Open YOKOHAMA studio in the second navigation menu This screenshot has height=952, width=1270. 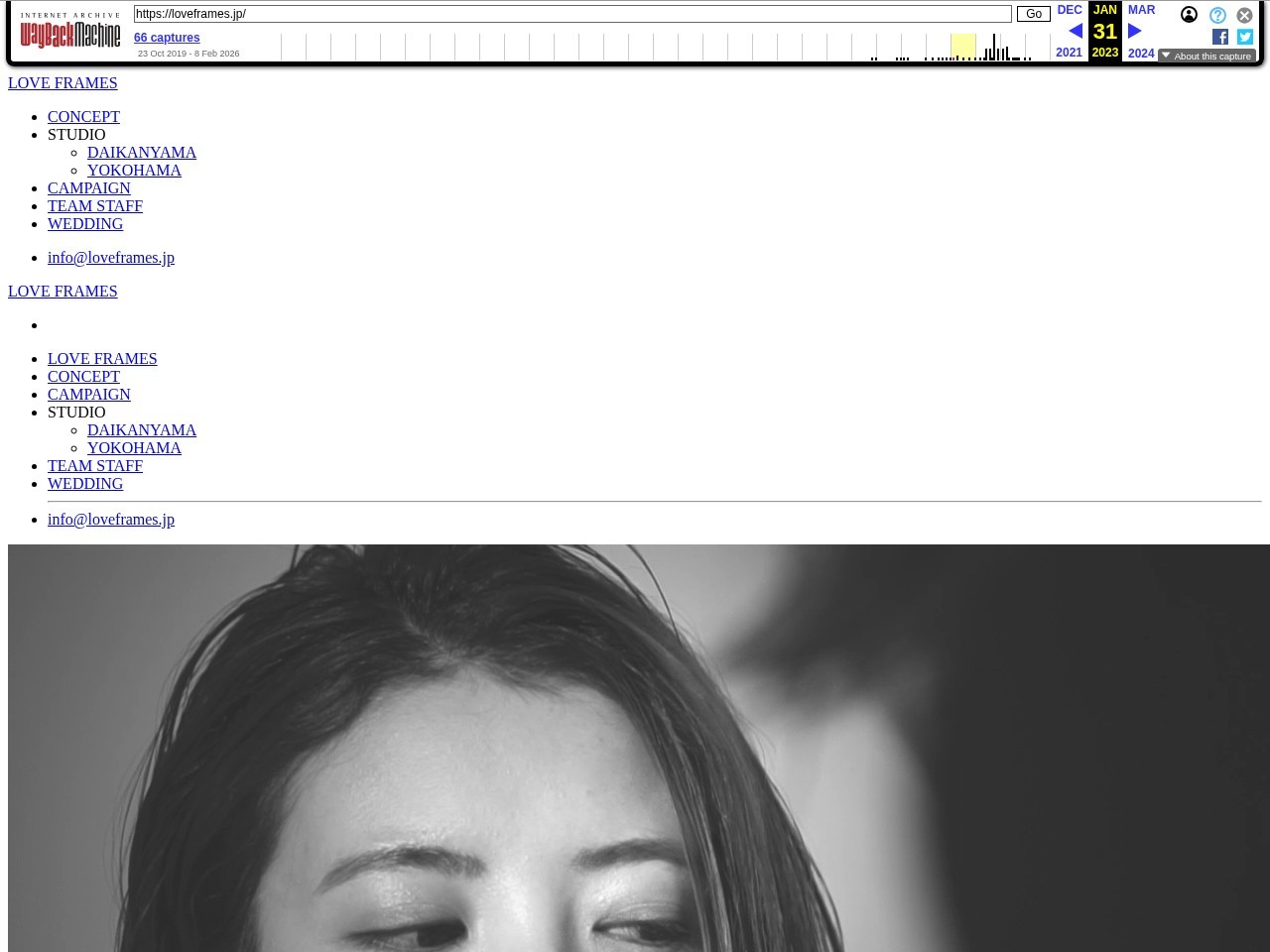point(134,448)
